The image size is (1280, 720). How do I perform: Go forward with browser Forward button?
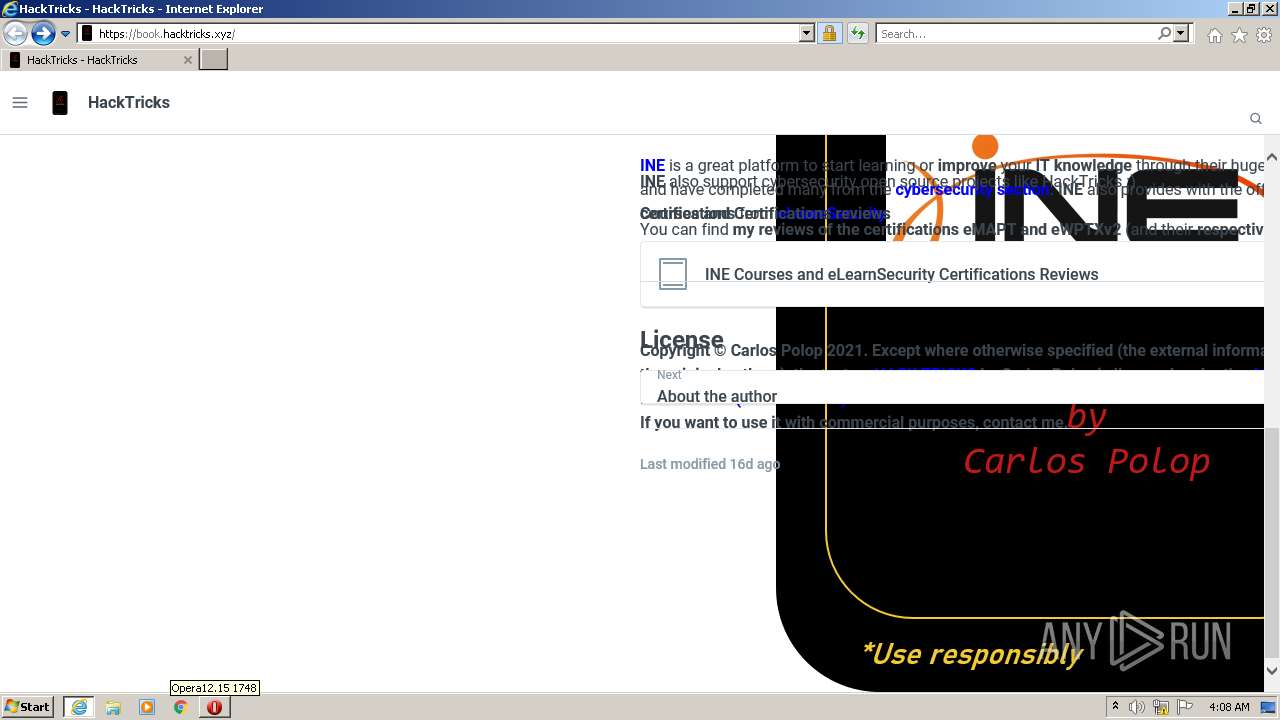(x=43, y=34)
